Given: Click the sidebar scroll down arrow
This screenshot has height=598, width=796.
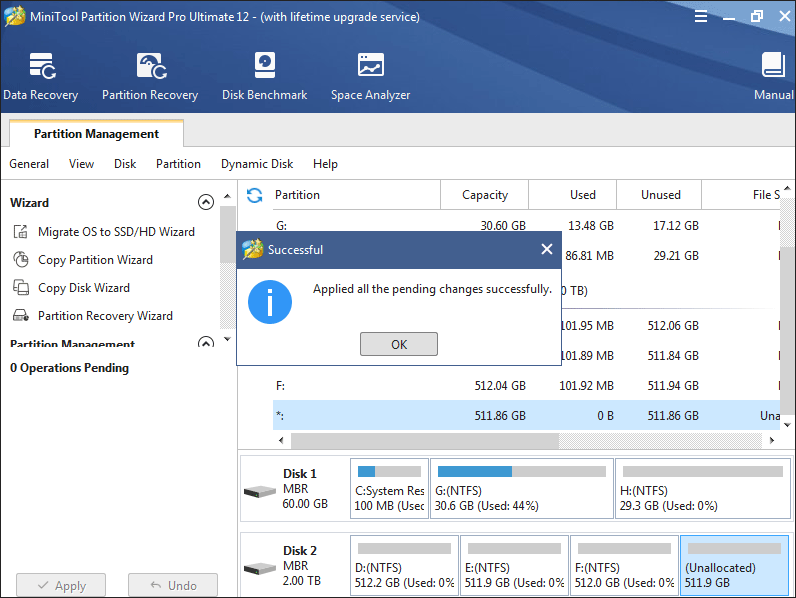Looking at the screenshot, I should (227, 339).
